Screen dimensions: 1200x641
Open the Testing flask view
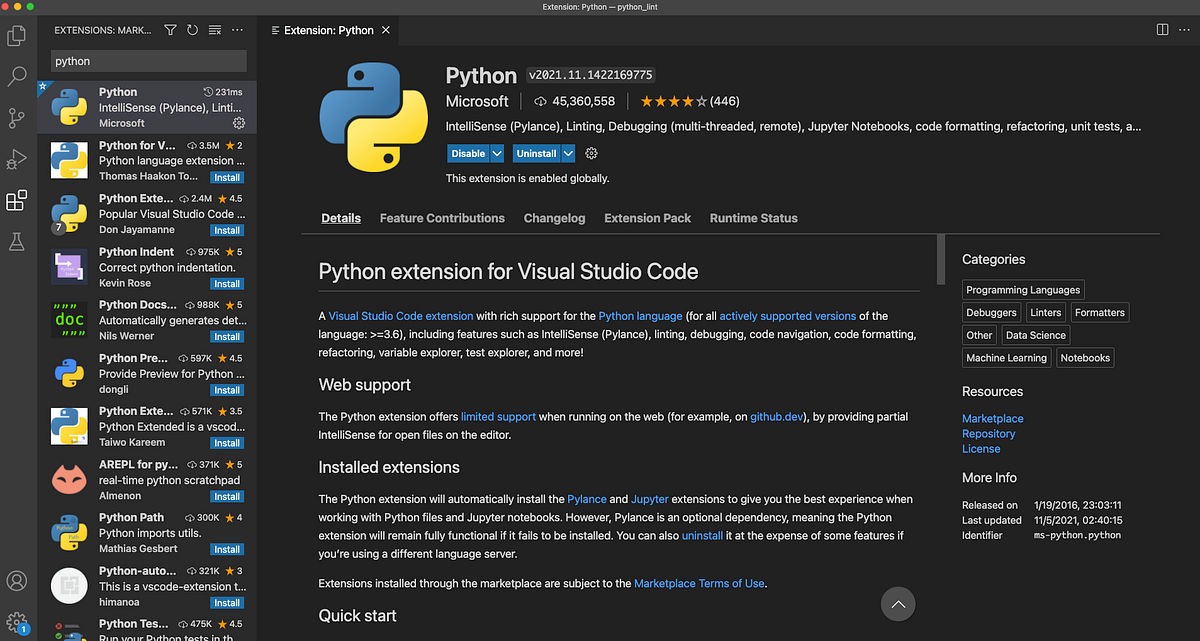pos(16,240)
